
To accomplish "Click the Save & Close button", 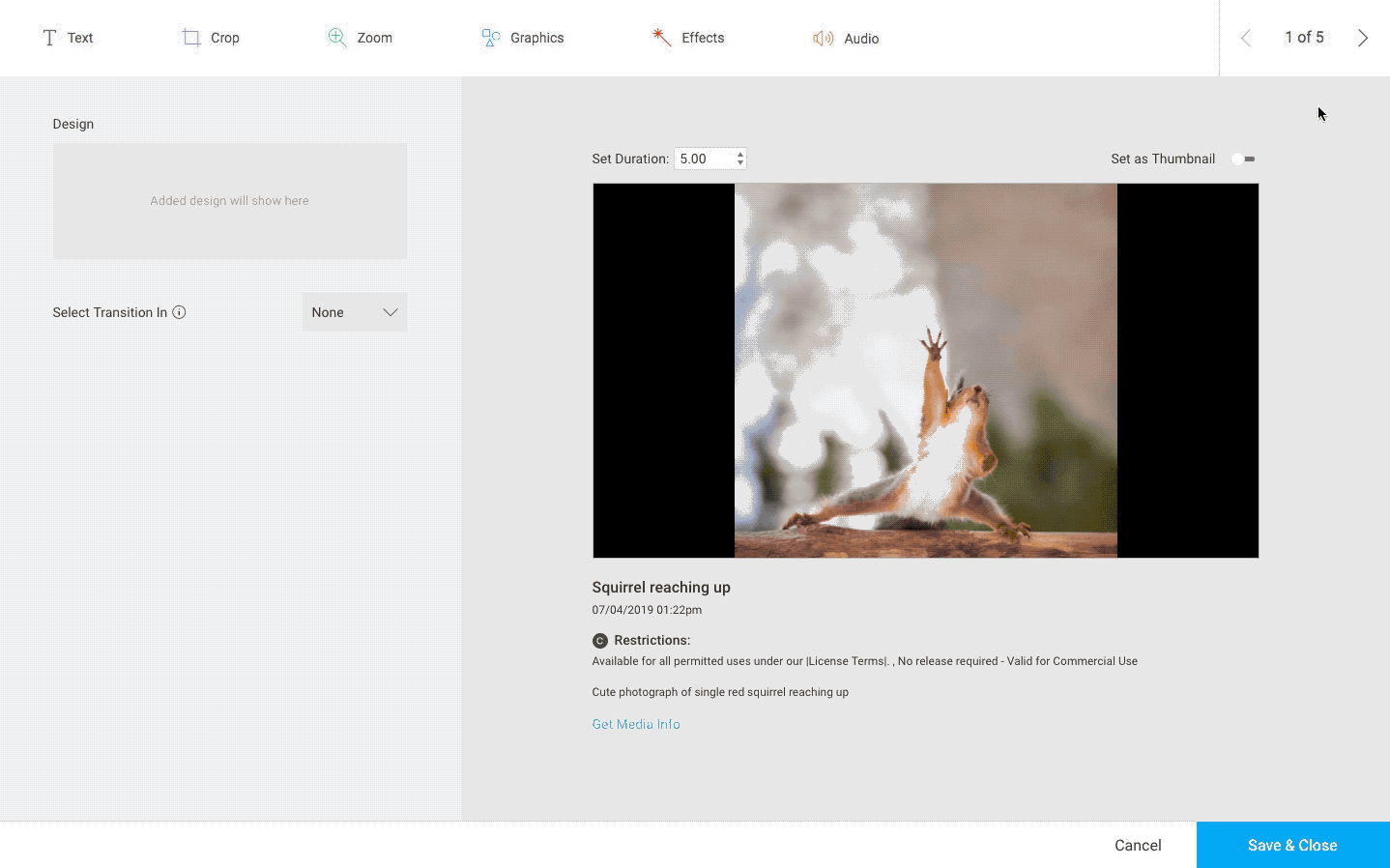I will 1293,845.
